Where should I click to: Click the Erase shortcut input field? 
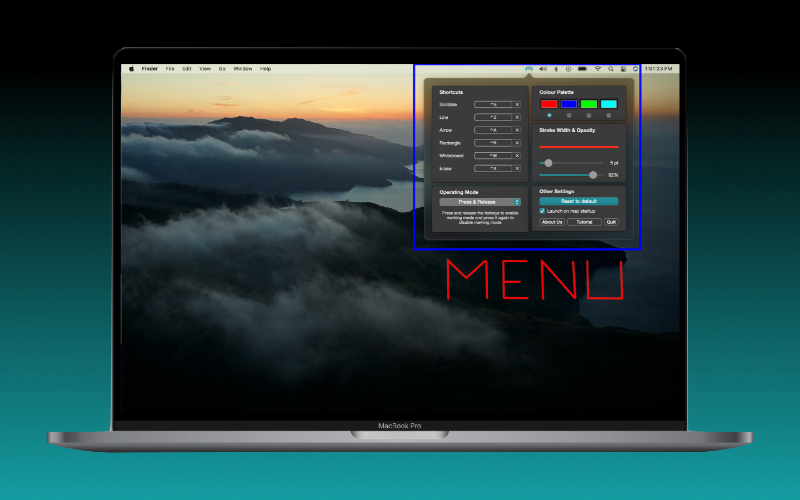pyautogui.click(x=493, y=168)
